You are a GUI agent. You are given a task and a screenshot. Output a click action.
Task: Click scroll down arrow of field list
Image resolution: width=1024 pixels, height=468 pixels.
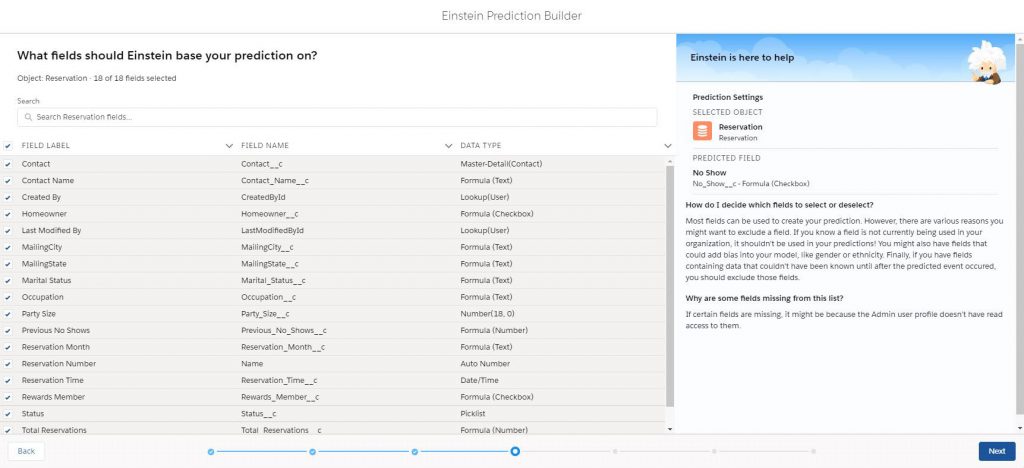(669, 428)
